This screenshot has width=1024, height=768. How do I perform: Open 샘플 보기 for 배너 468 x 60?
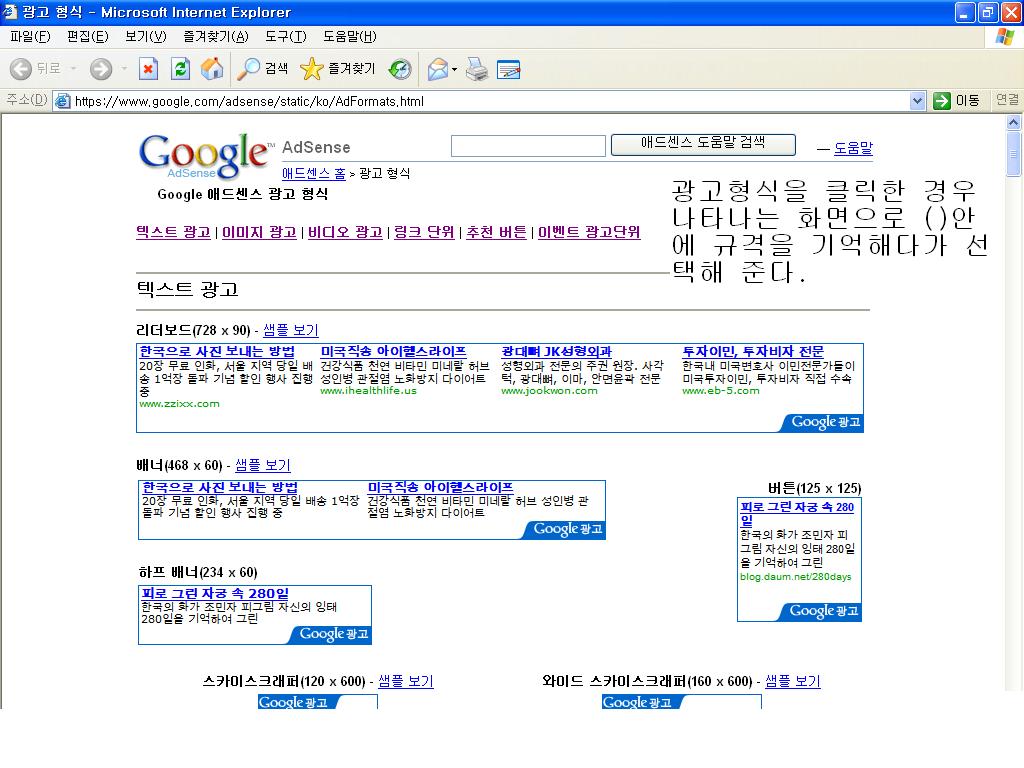(263, 465)
